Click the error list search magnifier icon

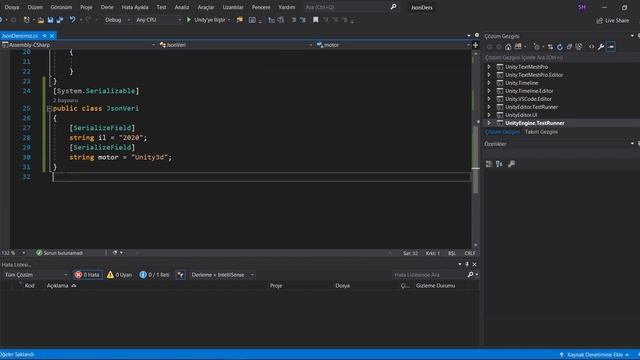(471, 275)
